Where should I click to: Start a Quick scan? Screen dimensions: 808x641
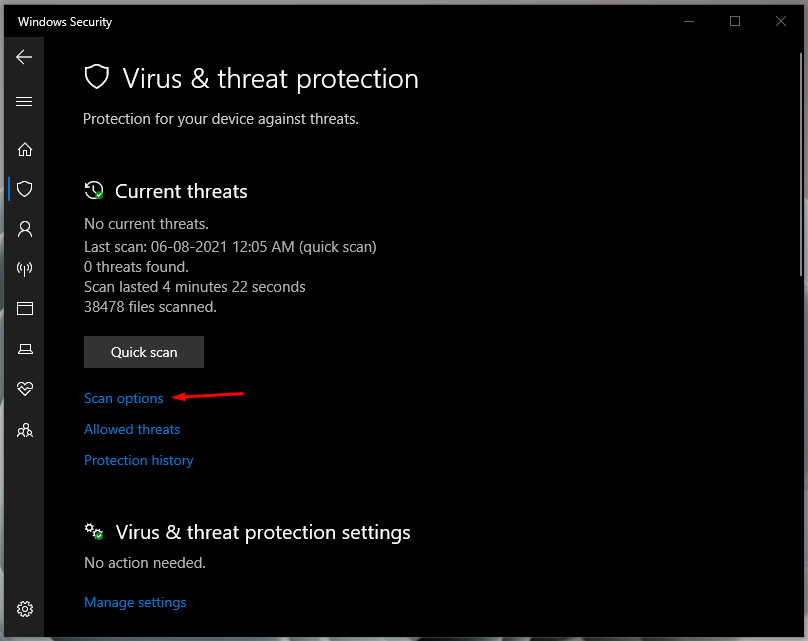[144, 352]
